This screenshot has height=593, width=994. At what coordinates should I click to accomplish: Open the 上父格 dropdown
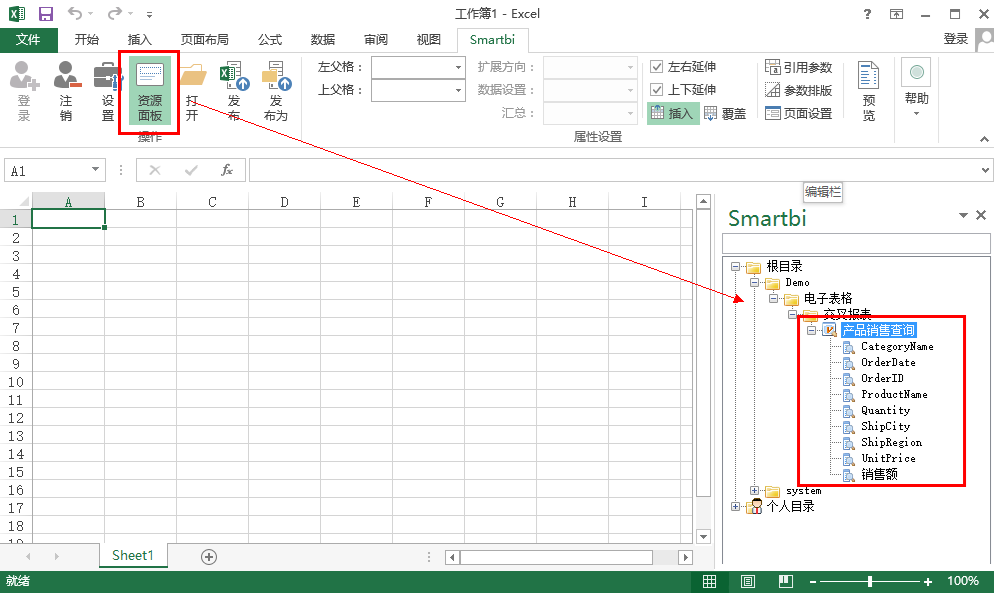[458, 90]
